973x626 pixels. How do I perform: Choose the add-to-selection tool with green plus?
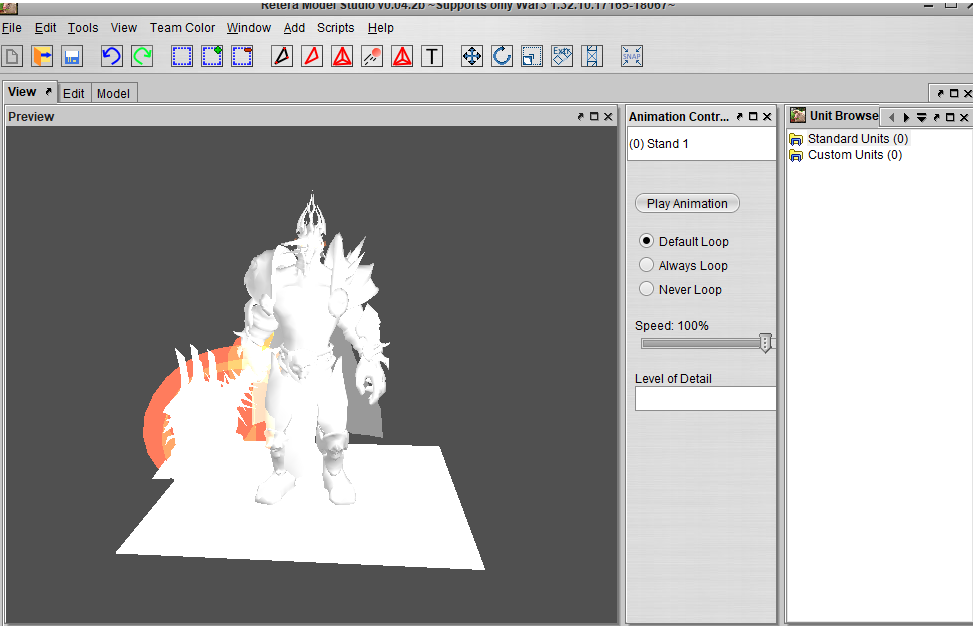click(212, 56)
